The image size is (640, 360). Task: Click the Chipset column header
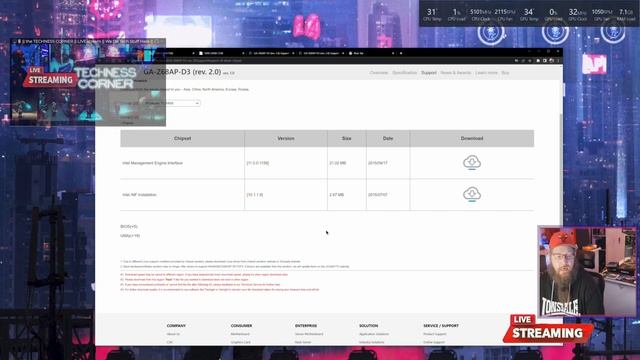[x=182, y=138]
